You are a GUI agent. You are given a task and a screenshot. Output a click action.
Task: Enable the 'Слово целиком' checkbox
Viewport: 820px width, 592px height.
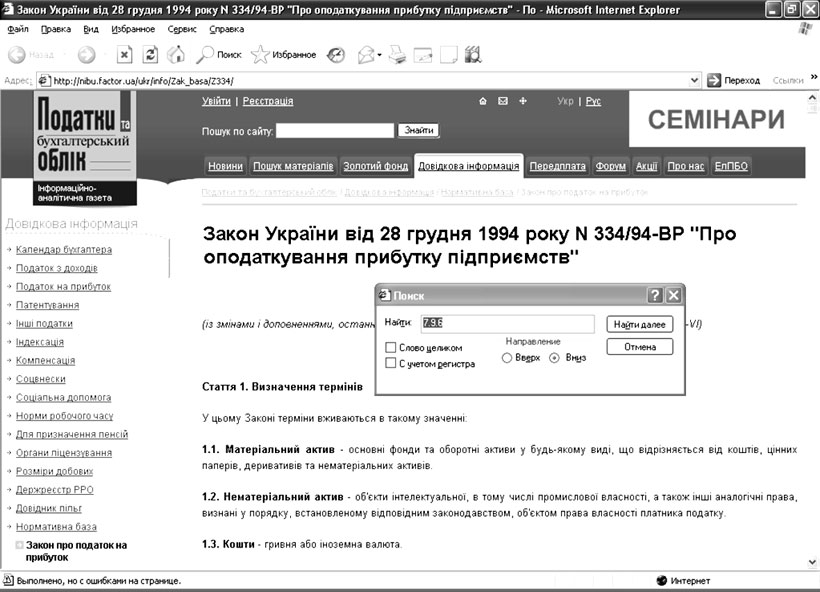(x=391, y=347)
